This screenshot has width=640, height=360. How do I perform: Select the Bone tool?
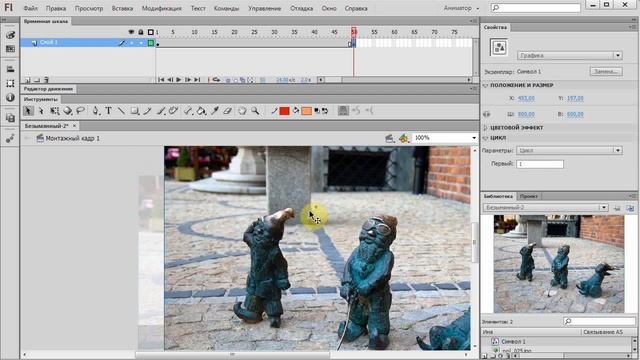188,111
